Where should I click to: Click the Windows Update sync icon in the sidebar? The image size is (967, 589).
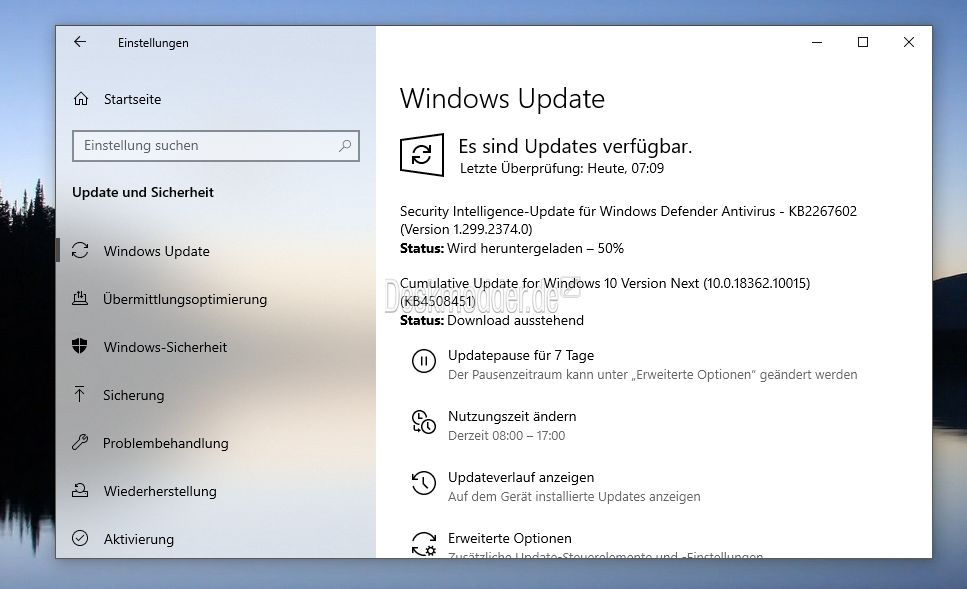pyautogui.click(x=80, y=250)
